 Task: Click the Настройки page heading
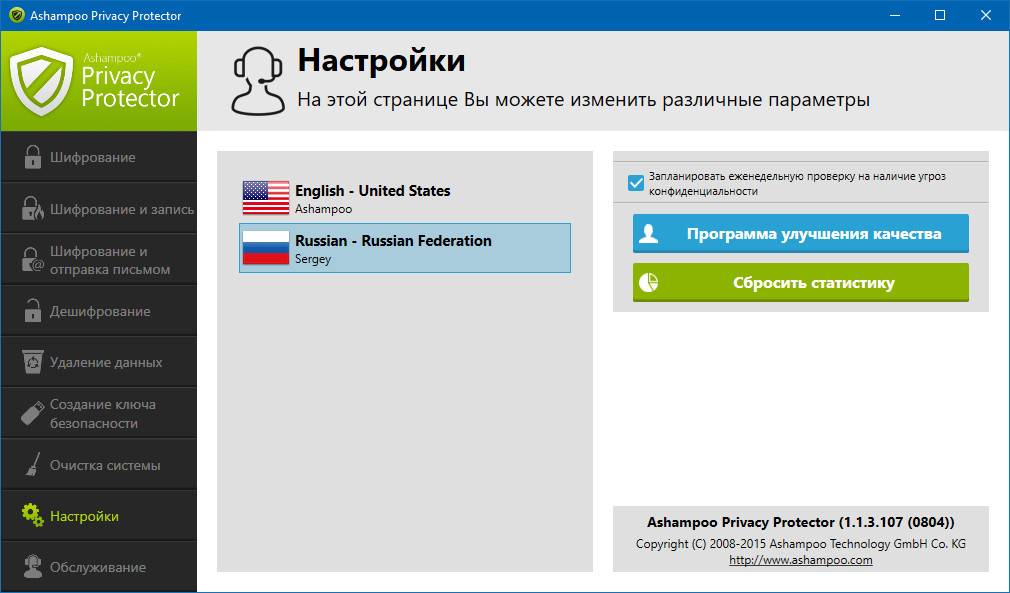[x=381, y=61]
